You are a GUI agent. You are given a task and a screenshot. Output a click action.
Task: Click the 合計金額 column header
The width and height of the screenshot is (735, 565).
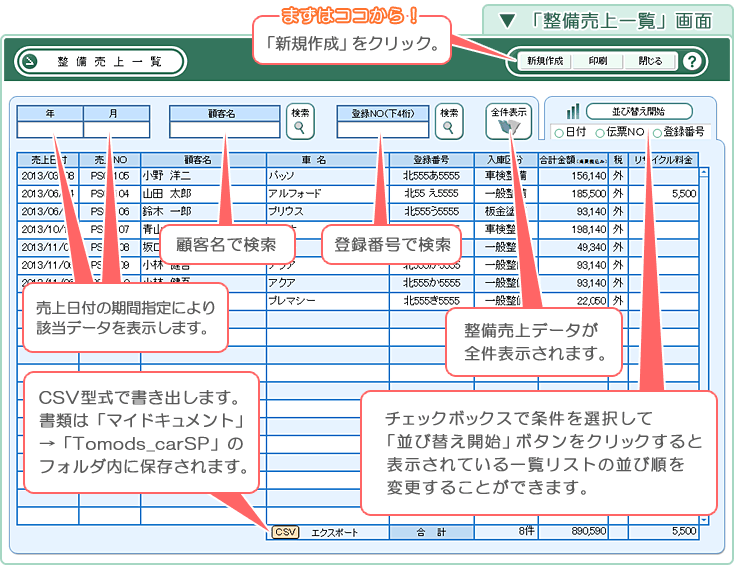(573, 160)
